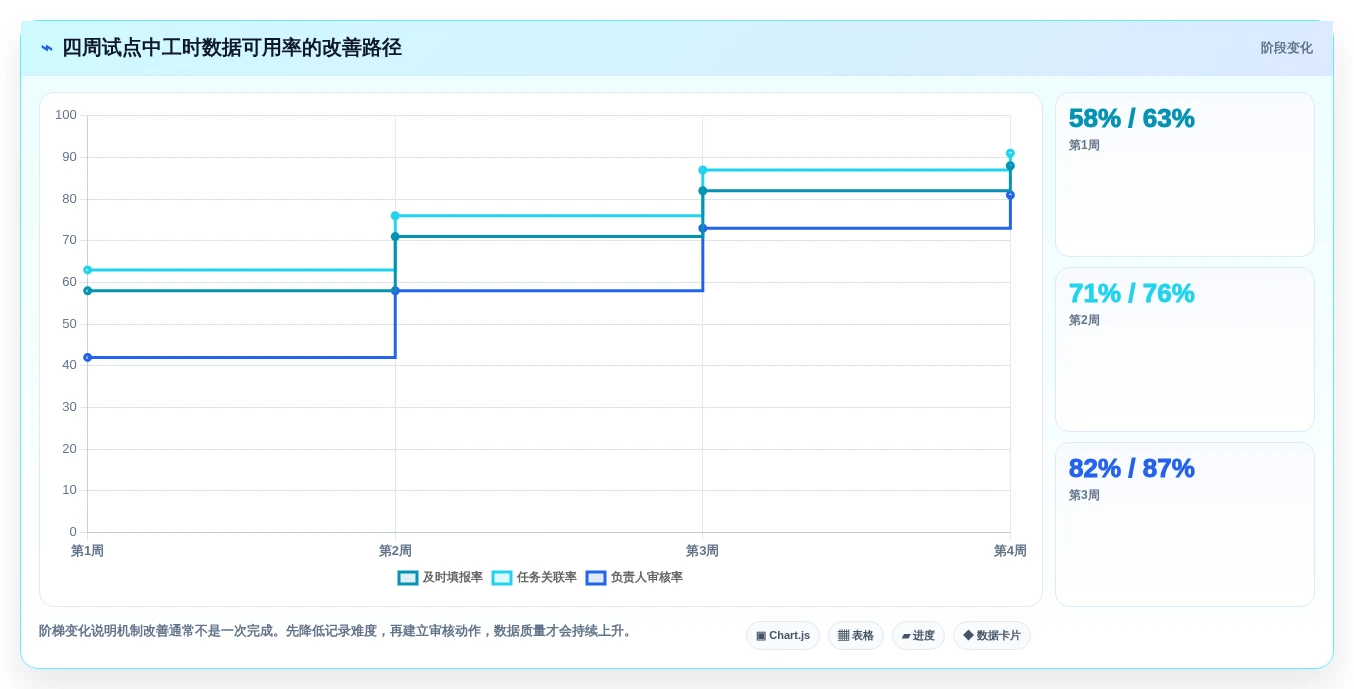1354x689 pixels.
Task: Click 及时填报率 data point at 第4周 (88)
Action: point(1010,166)
